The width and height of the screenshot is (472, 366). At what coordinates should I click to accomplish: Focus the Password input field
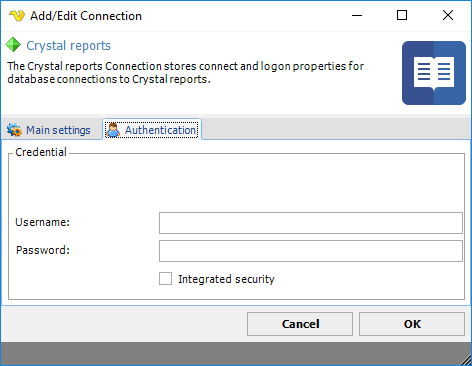[x=311, y=251]
